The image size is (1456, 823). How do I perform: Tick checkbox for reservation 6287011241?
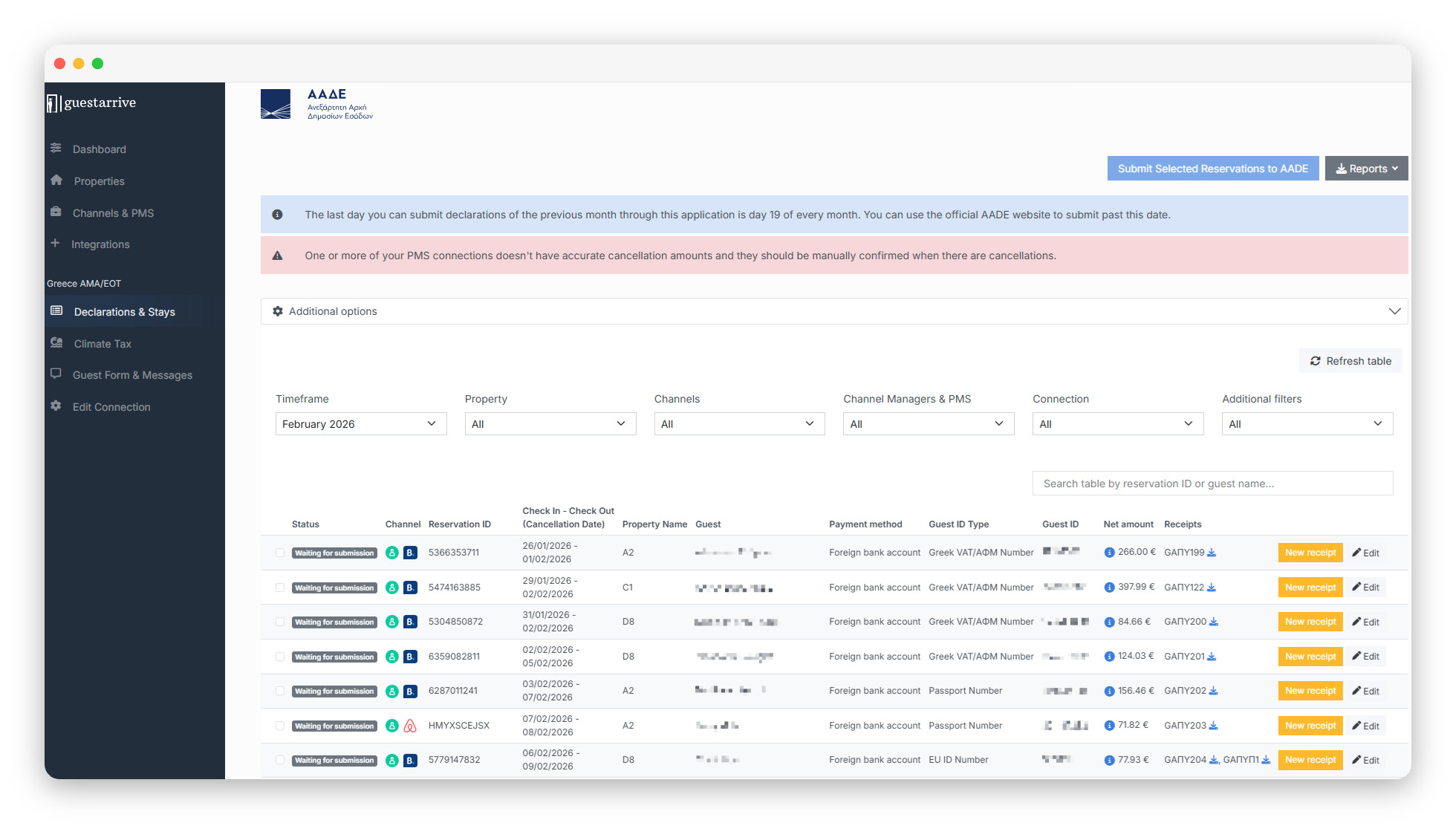coord(280,691)
